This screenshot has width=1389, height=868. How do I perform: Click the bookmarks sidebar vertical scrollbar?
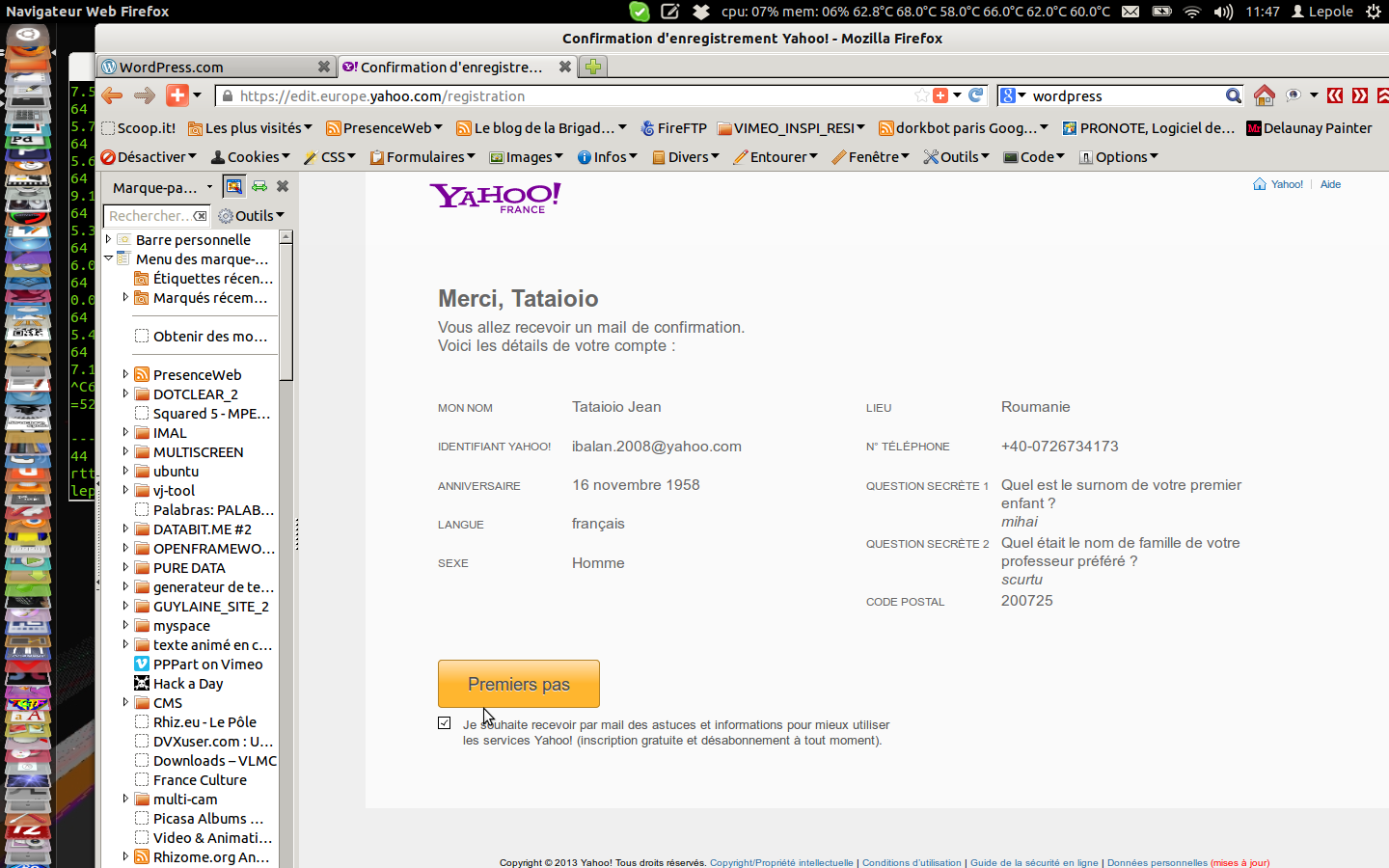(286, 309)
